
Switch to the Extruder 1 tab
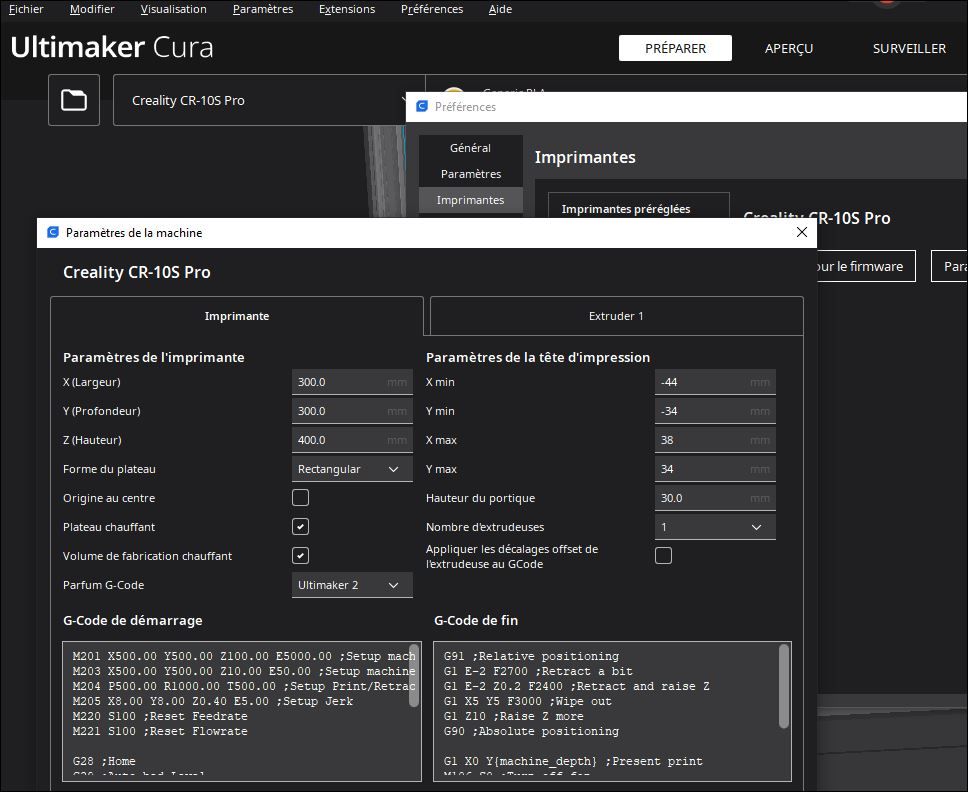coord(616,316)
